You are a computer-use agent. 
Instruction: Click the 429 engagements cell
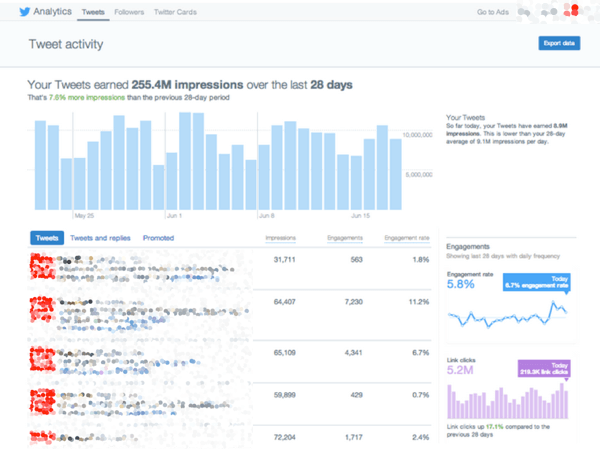(x=357, y=395)
